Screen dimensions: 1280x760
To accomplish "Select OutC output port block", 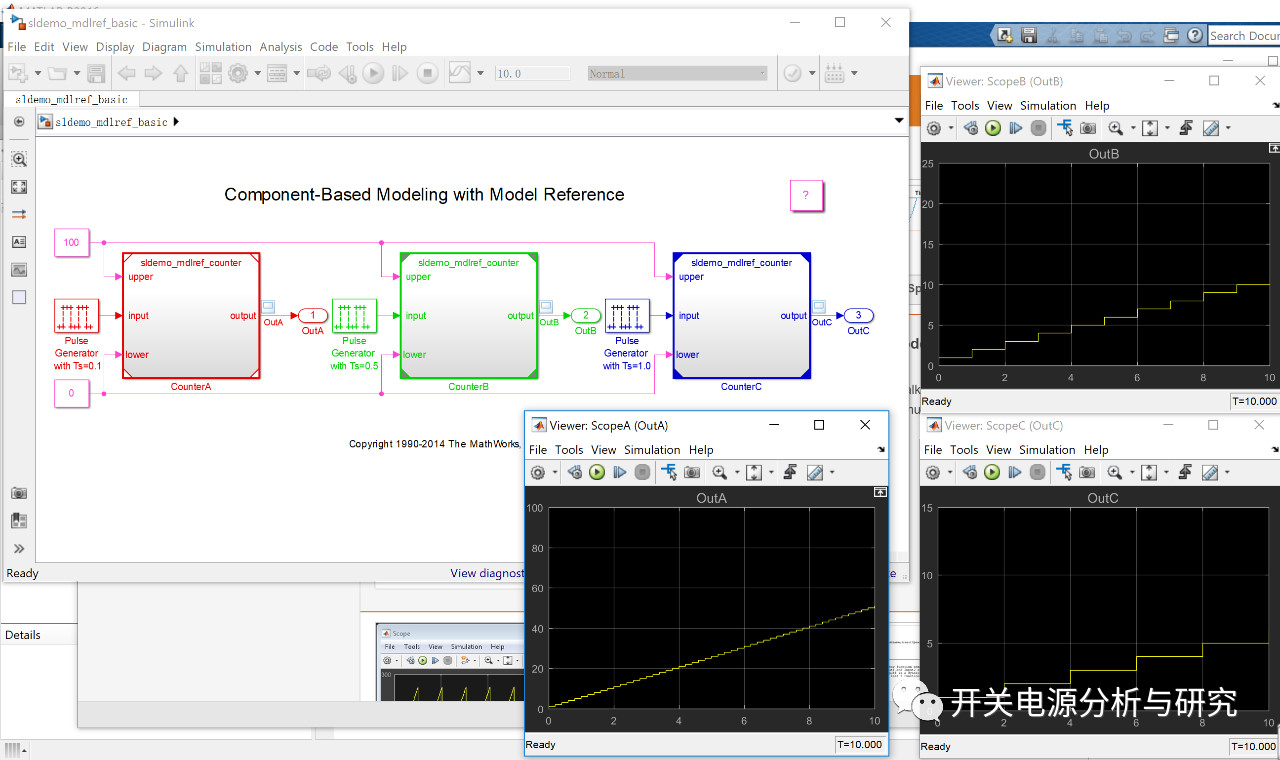I will (x=858, y=316).
